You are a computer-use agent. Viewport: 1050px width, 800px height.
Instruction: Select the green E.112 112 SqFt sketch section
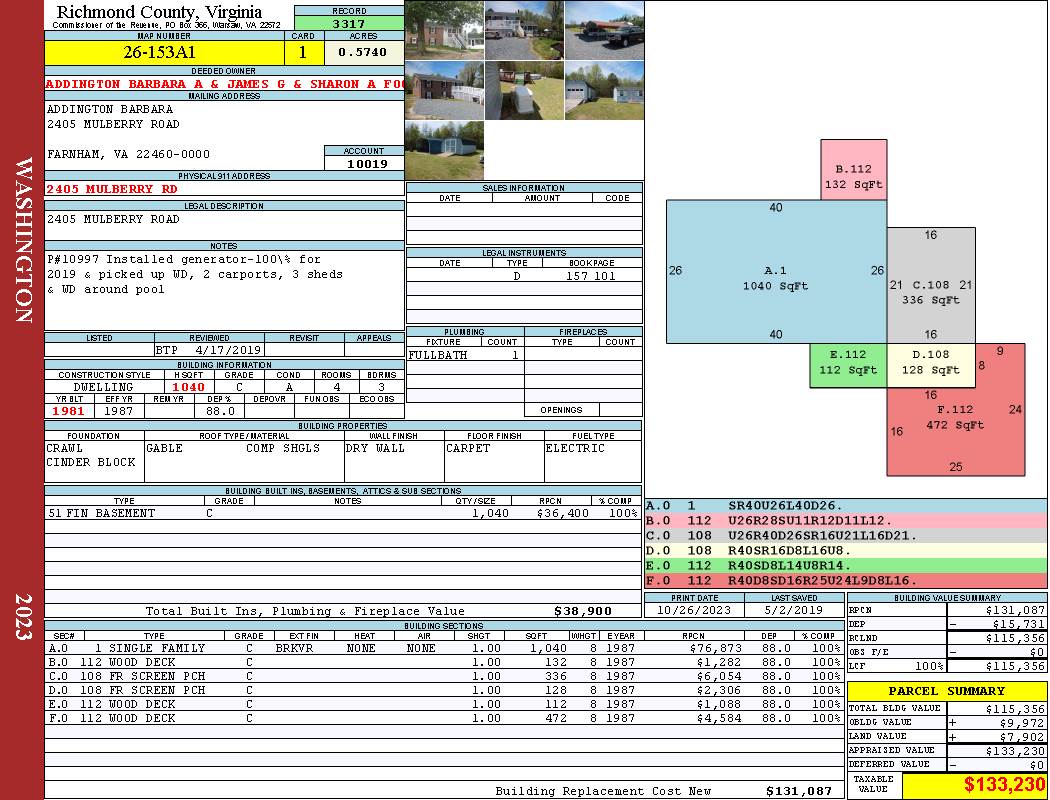coord(848,365)
